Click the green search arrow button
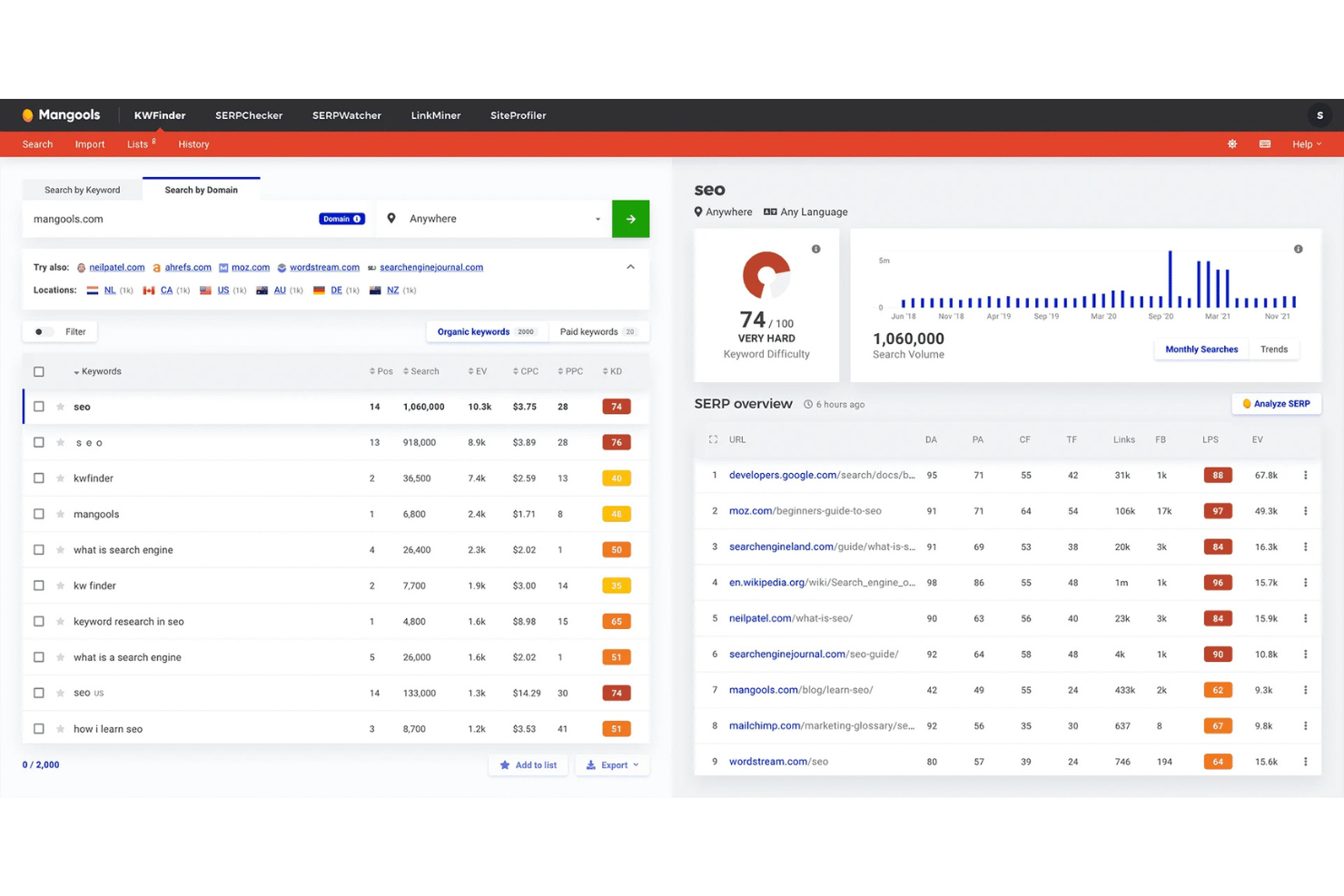The height and width of the screenshot is (896, 1344). 630,219
